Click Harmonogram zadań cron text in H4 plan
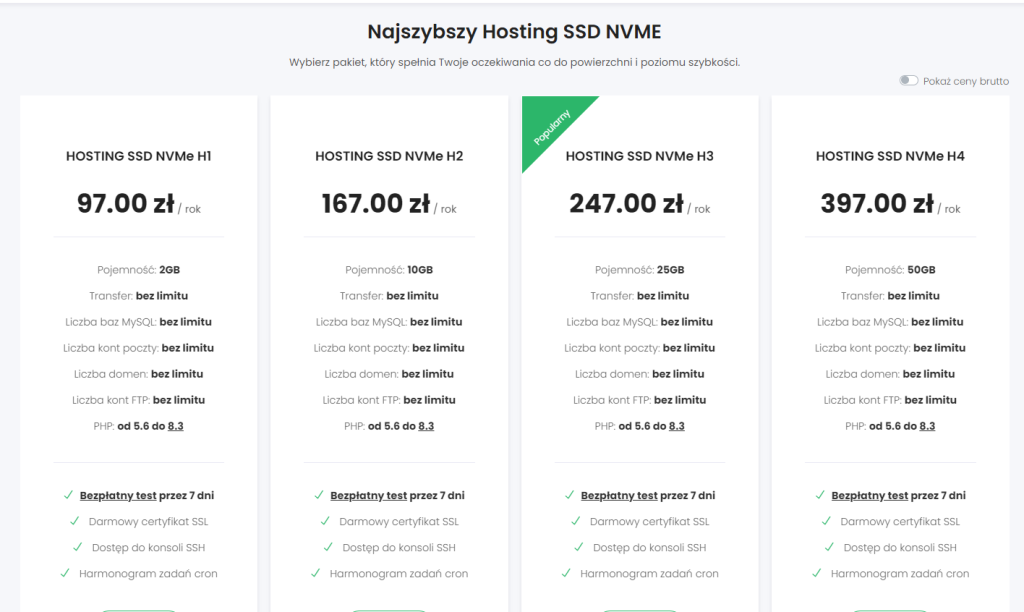 (x=900, y=573)
